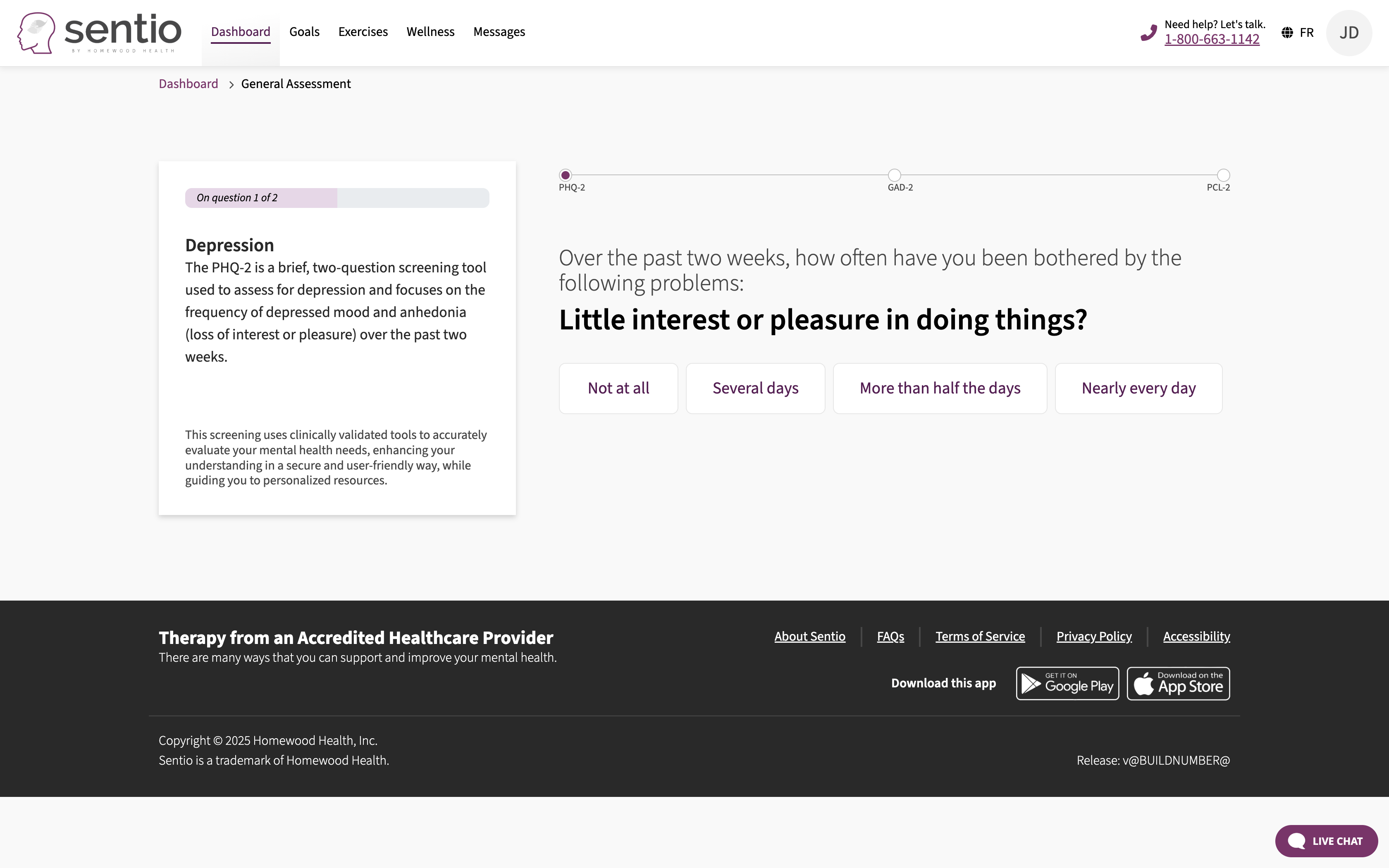Open the Privacy Policy link

pos(1093,636)
